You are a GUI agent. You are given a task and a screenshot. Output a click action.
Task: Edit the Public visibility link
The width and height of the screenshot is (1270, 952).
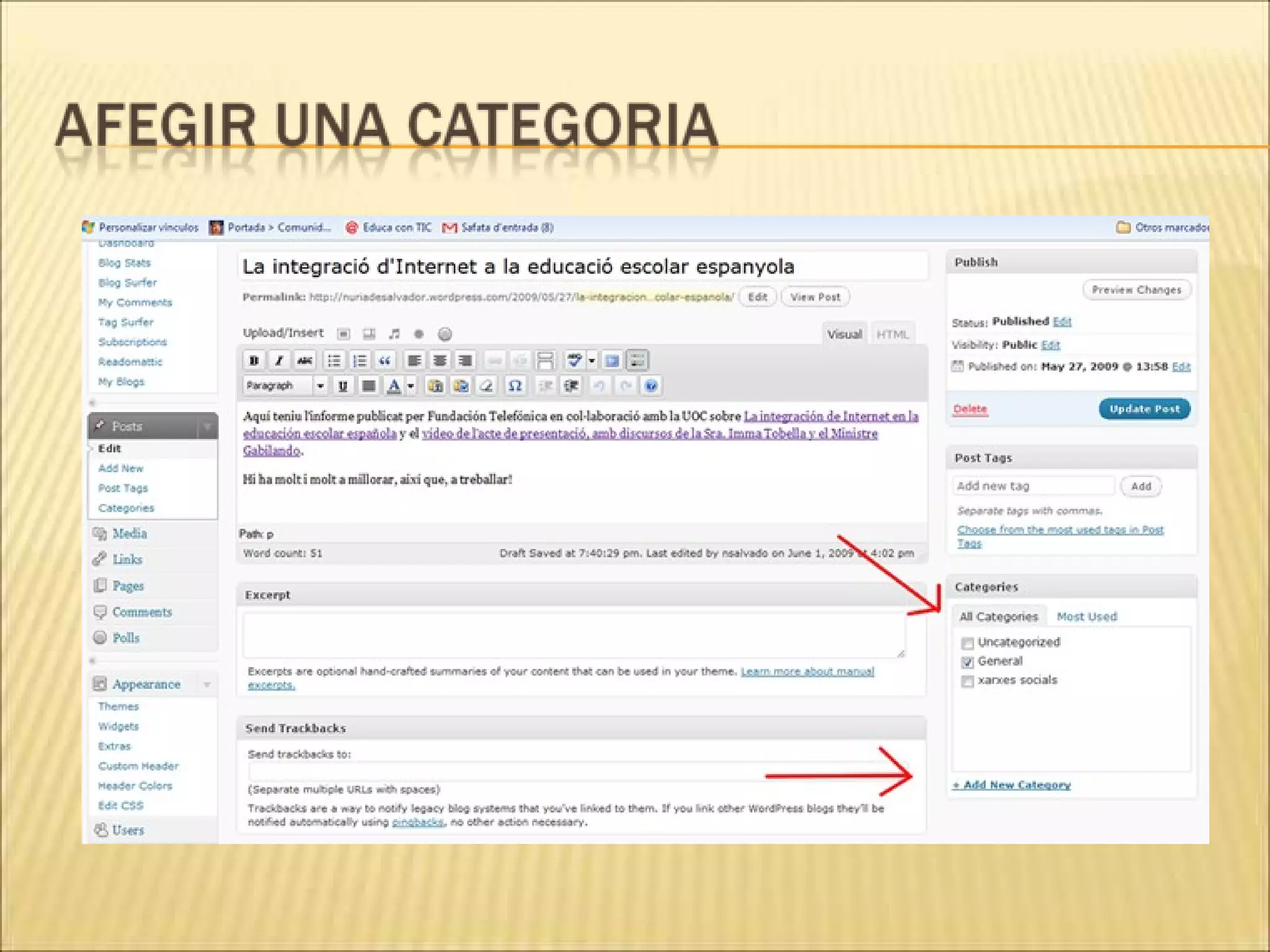pyautogui.click(x=1050, y=345)
